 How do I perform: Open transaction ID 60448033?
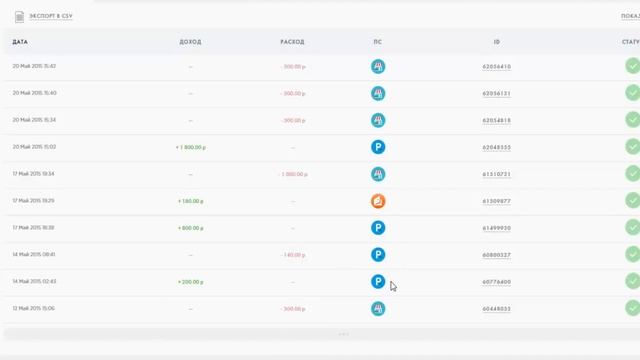[496, 309]
